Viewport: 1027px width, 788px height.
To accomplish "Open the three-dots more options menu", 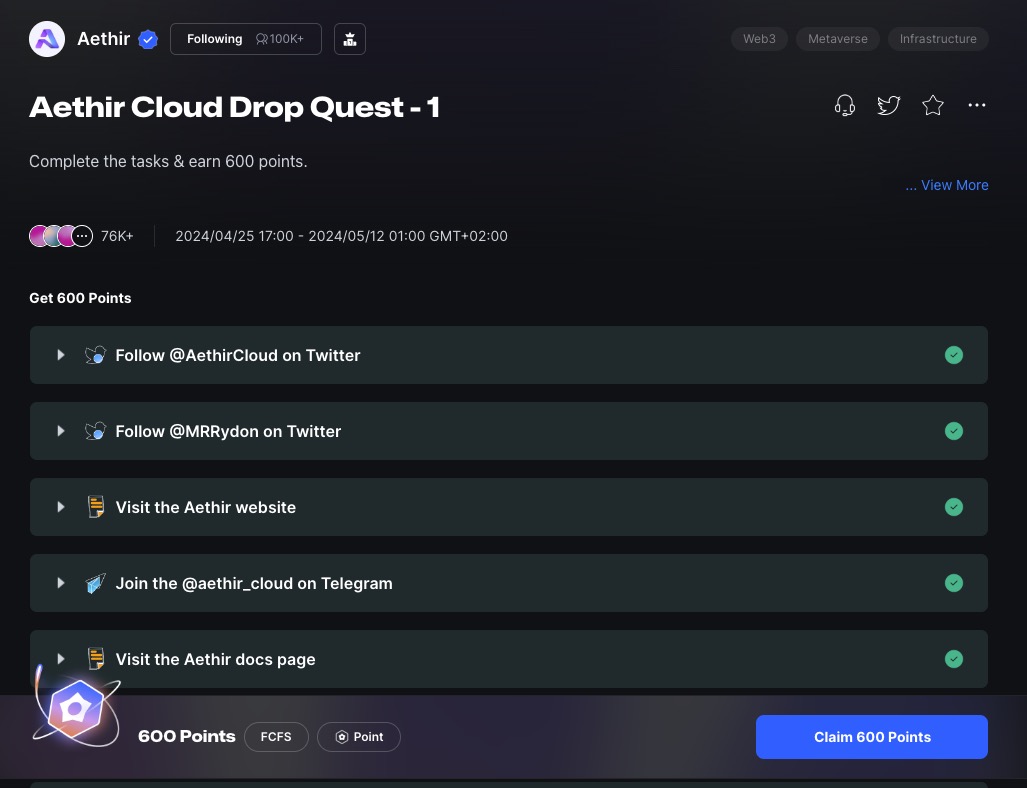I will point(977,106).
